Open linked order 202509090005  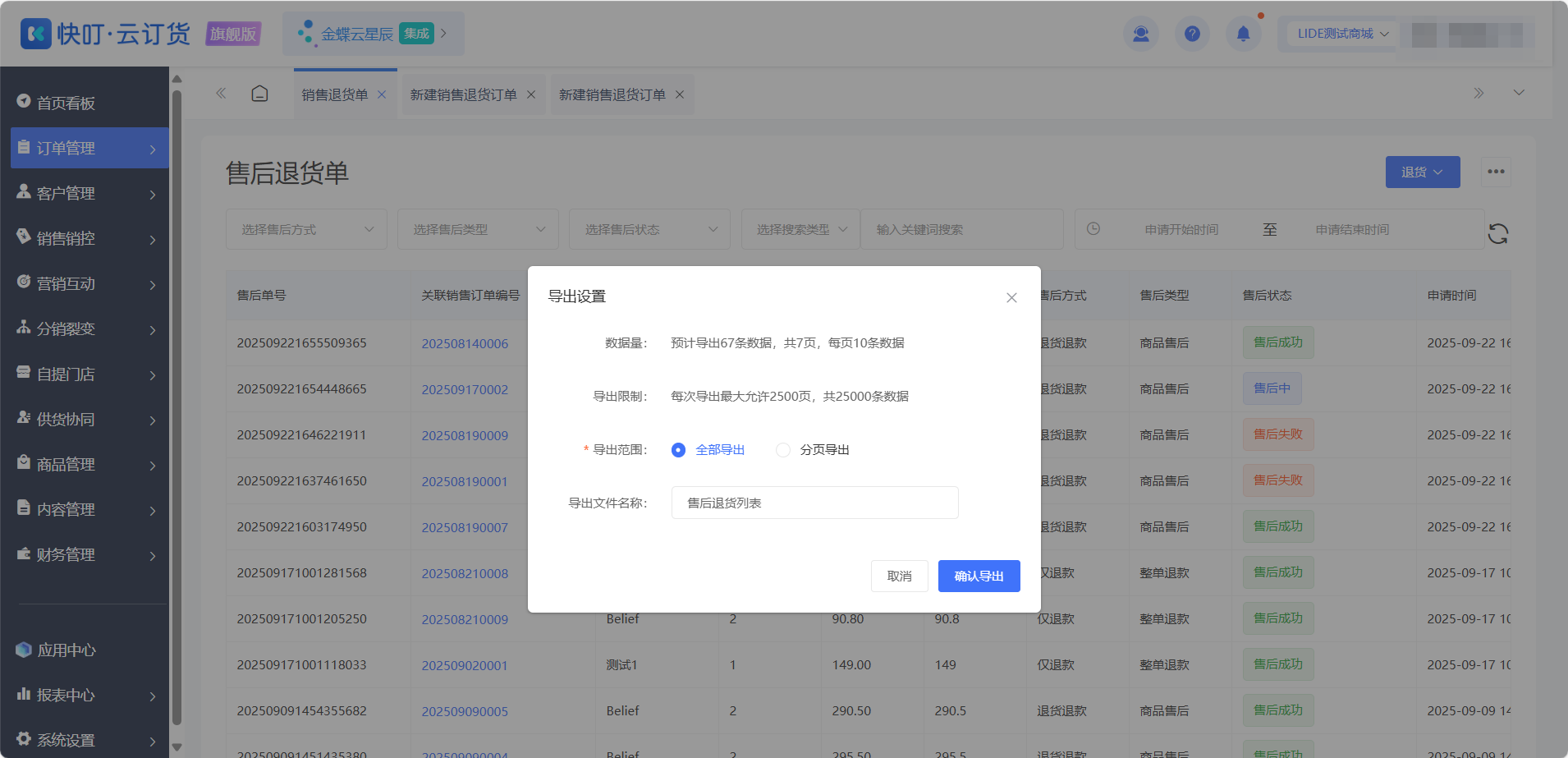[x=465, y=711]
